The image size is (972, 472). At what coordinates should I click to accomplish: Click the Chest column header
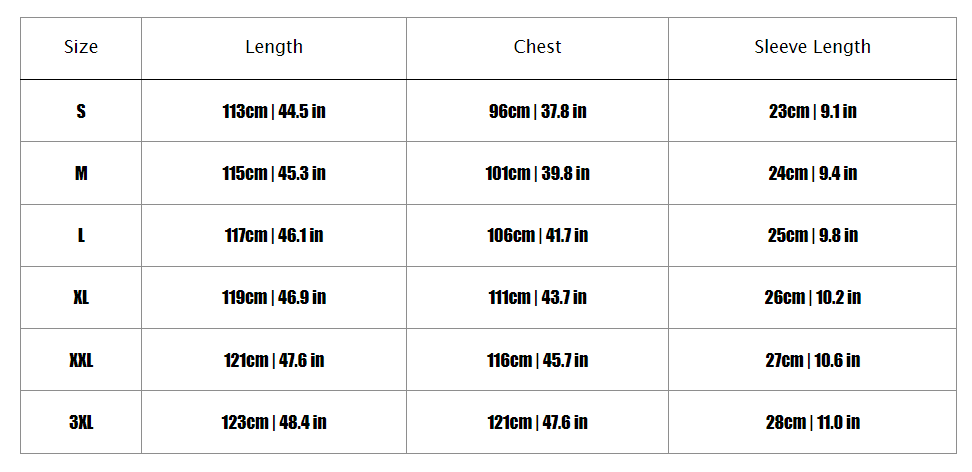[537, 47]
